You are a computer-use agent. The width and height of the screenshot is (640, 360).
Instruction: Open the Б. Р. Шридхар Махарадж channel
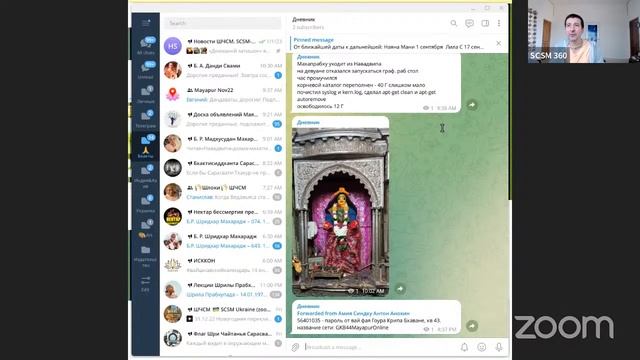[x=222, y=241]
